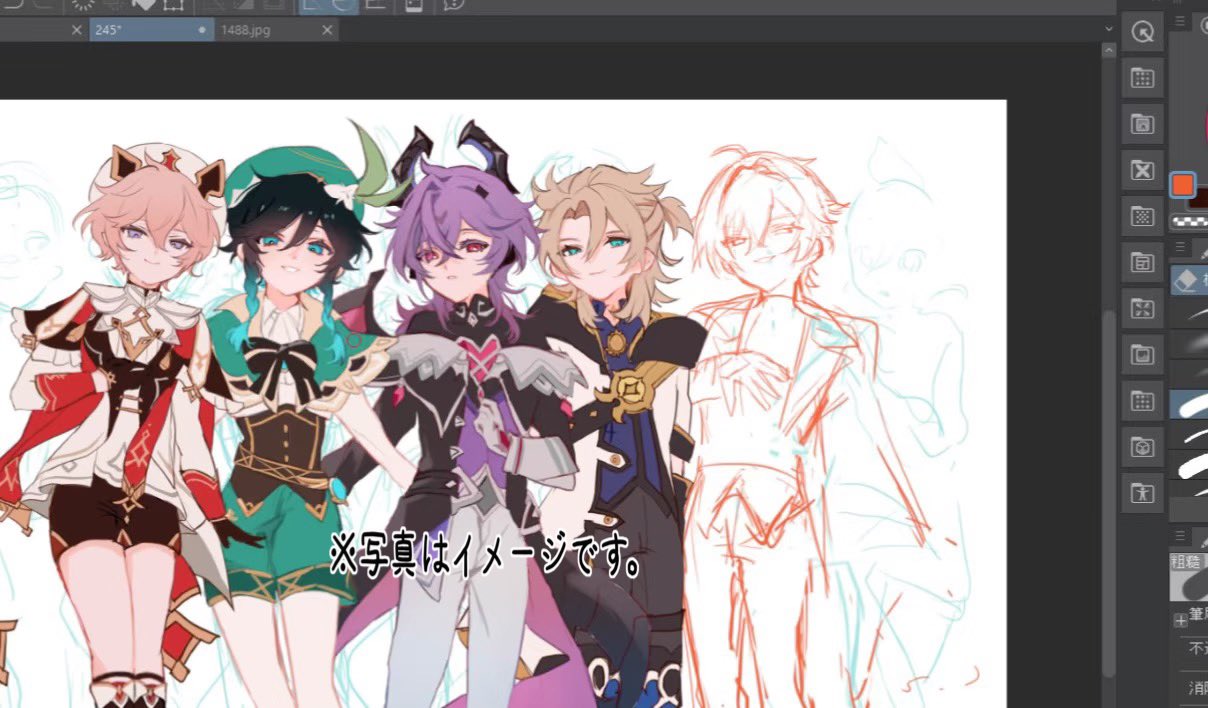Switch to the 245* canvas tab
Image resolution: width=1208 pixels, height=708 pixels.
point(150,30)
